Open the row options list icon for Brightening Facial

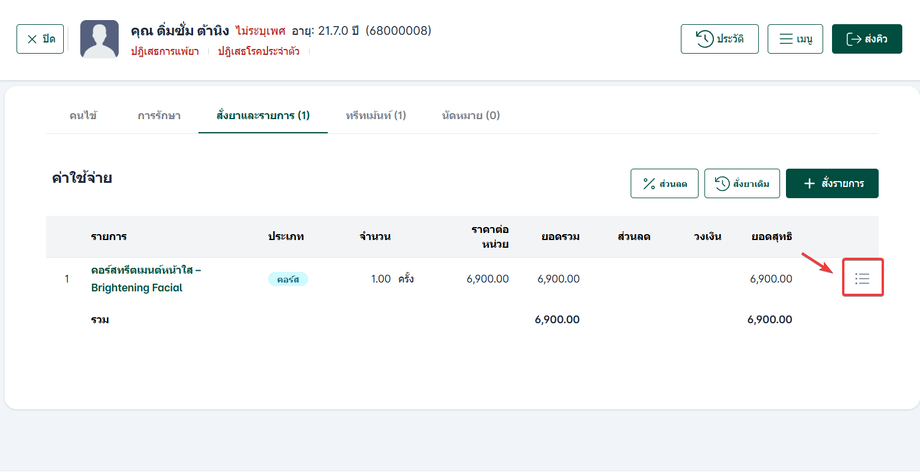[x=862, y=278]
